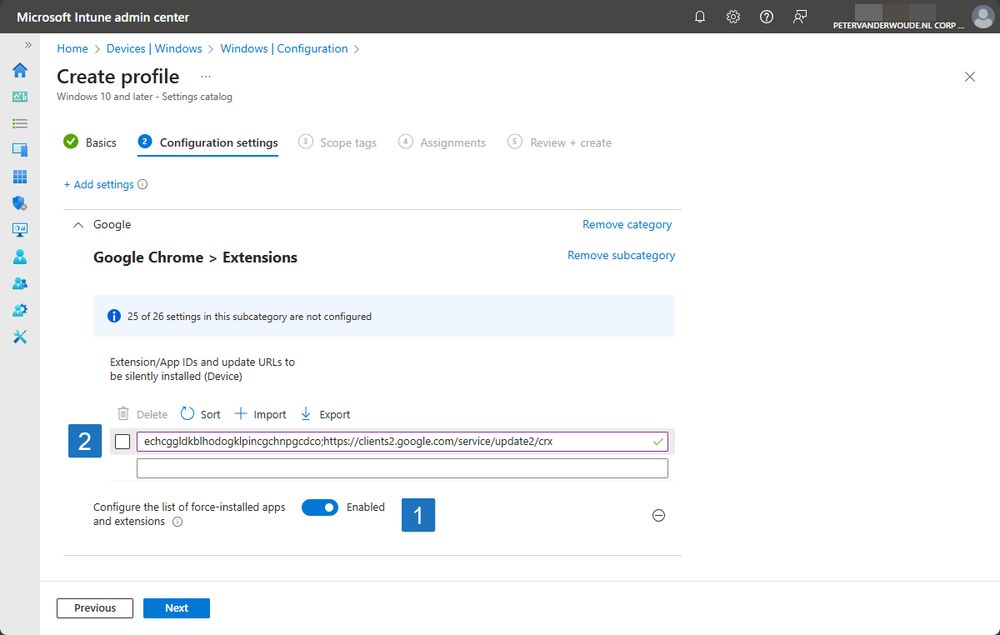1000x635 pixels.
Task: Open Endpoint security shield icon
Action: click(20, 203)
